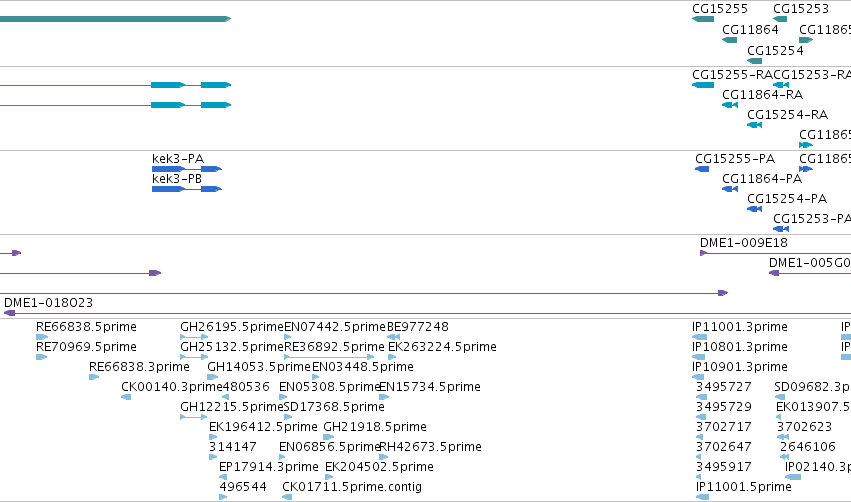Click the CG15254-PA protein feature
The image size is (851, 502).
(x=754, y=209)
